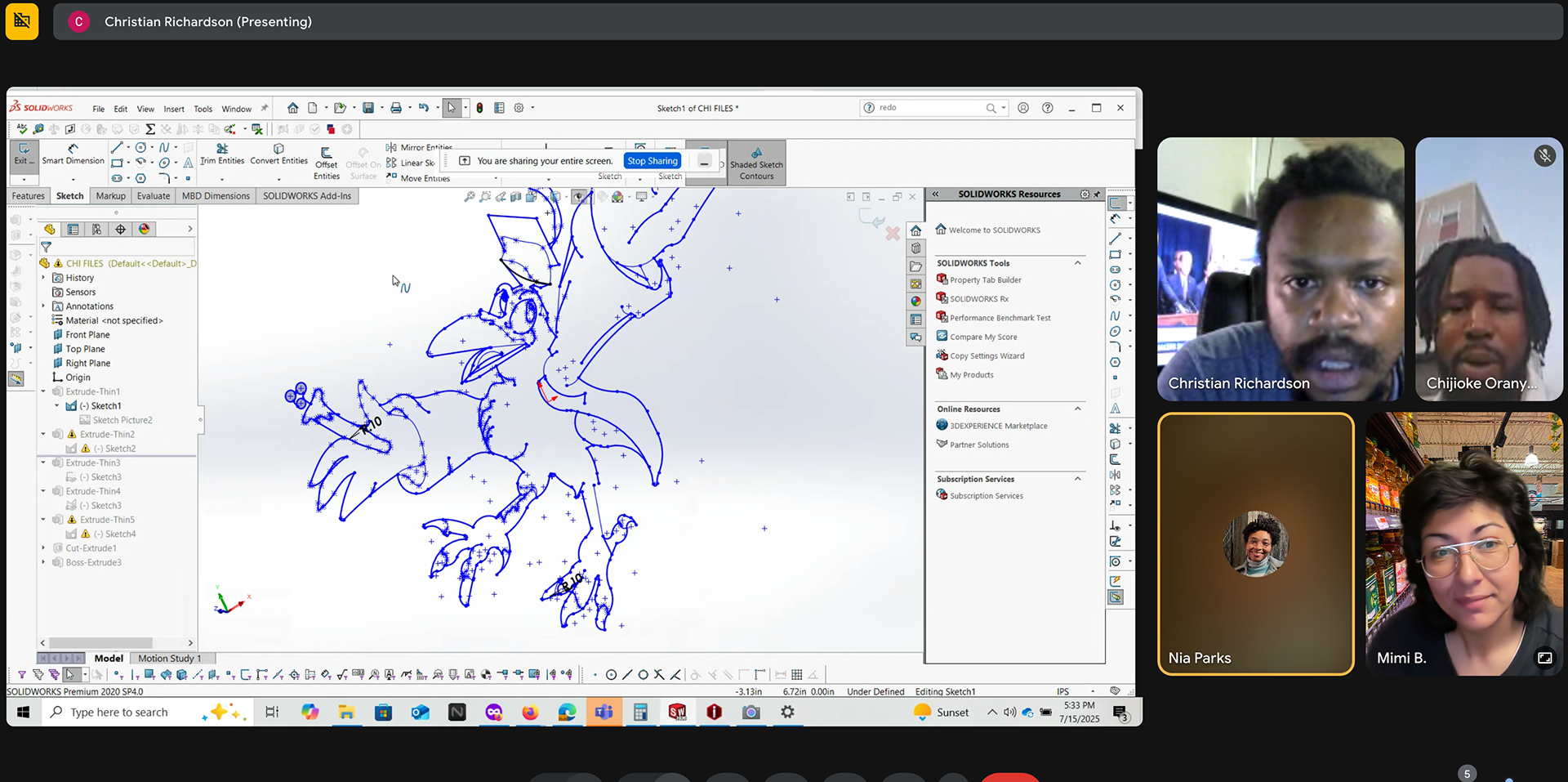Pin the SOLIDWORKS menu bar
Screen dimensions: 1568x782
coord(265,108)
